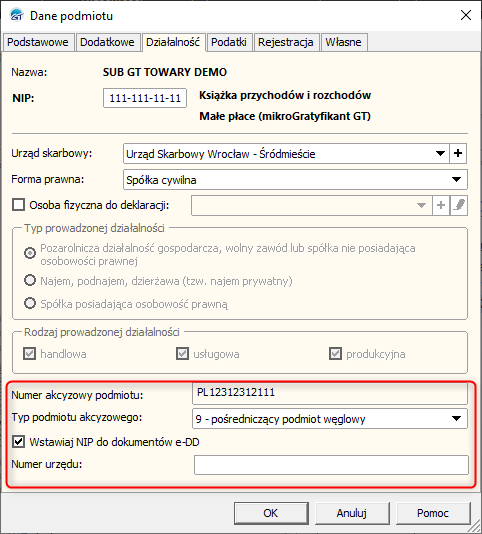Select Najem, podnajem, dzierżawa radio option
Screen dimensions: 482x534
pyautogui.click(x=30, y=281)
